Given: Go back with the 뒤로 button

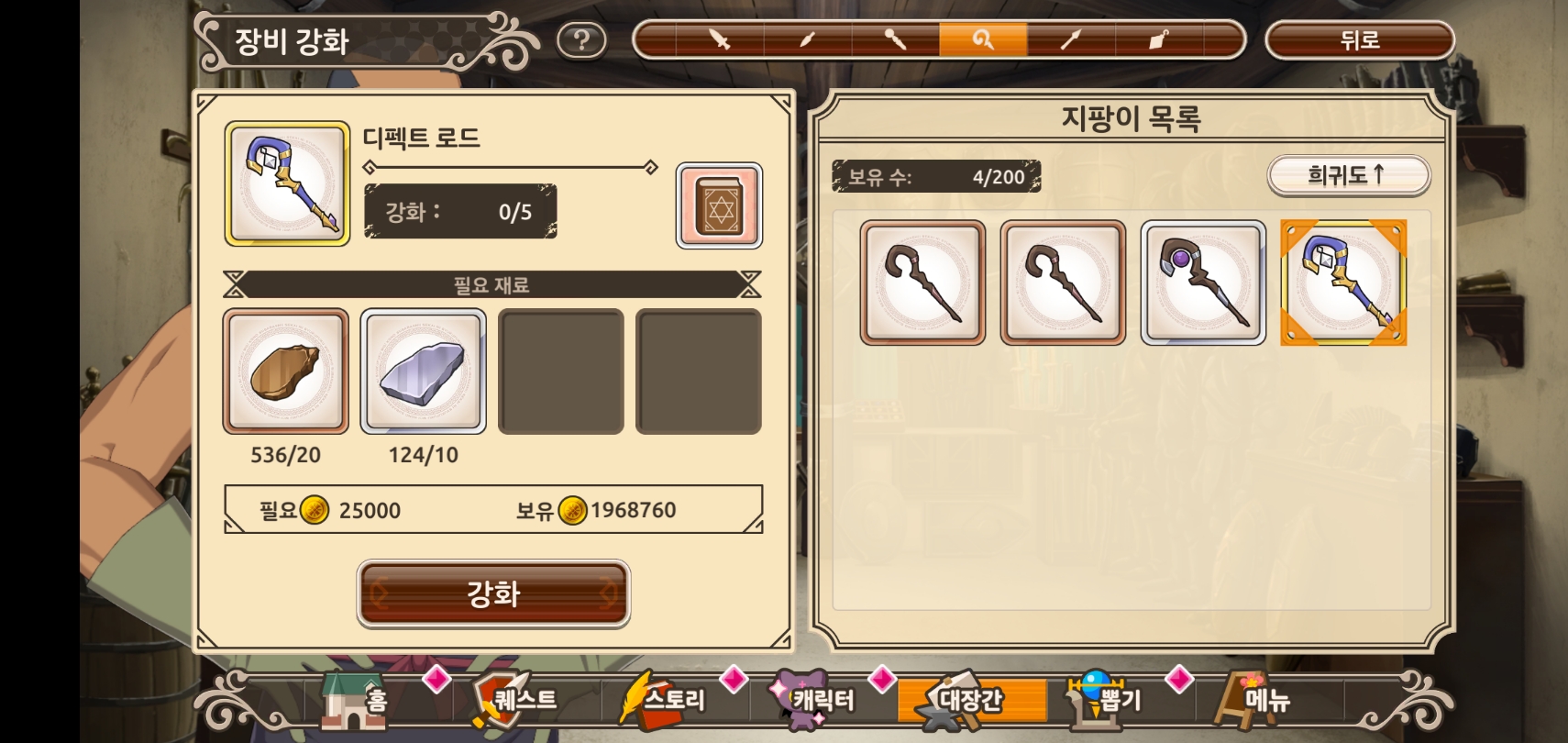Looking at the screenshot, I should [x=1360, y=40].
